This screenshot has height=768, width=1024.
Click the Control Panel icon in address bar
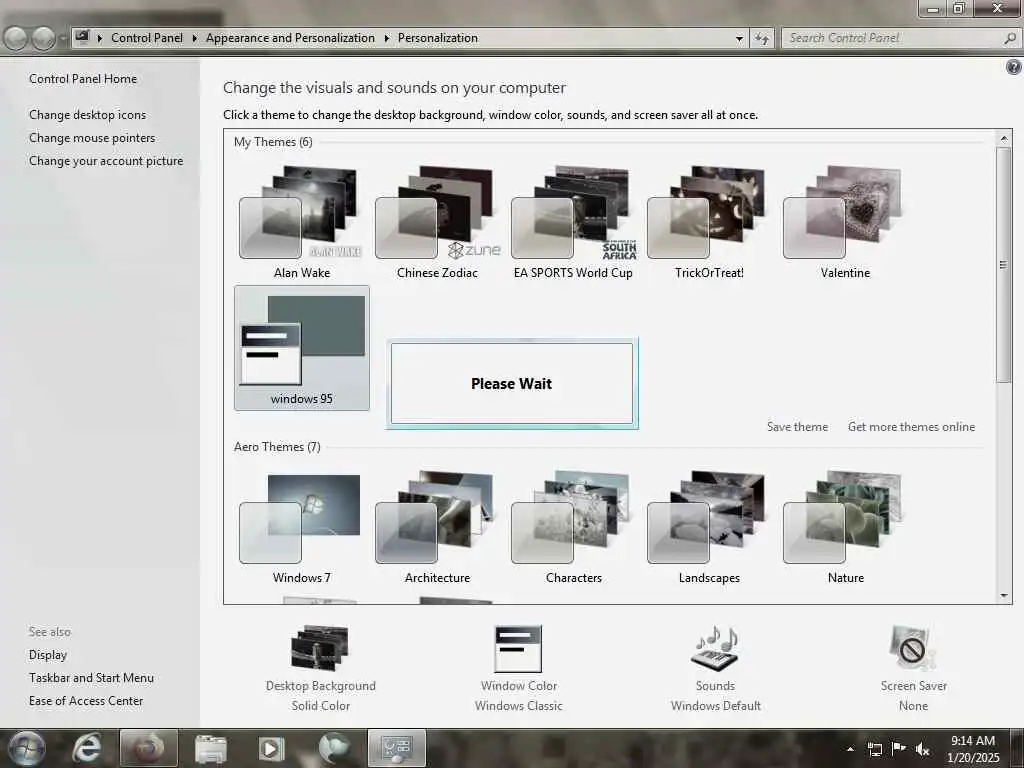82,37
